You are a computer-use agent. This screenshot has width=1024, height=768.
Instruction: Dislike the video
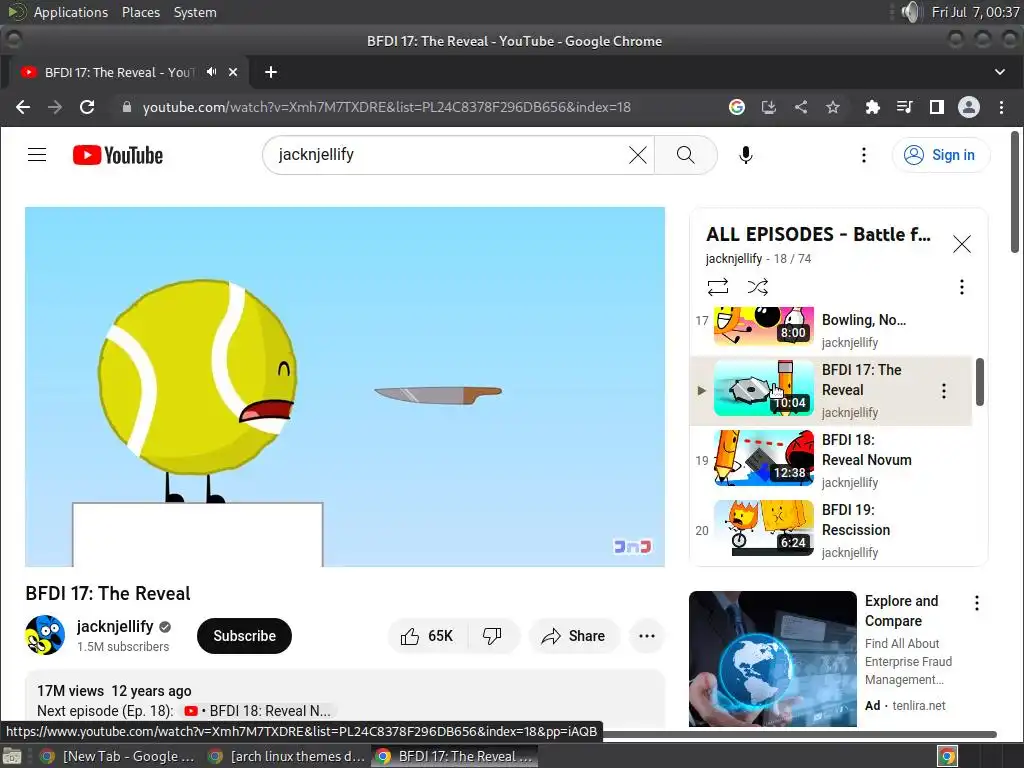(492, 635)
